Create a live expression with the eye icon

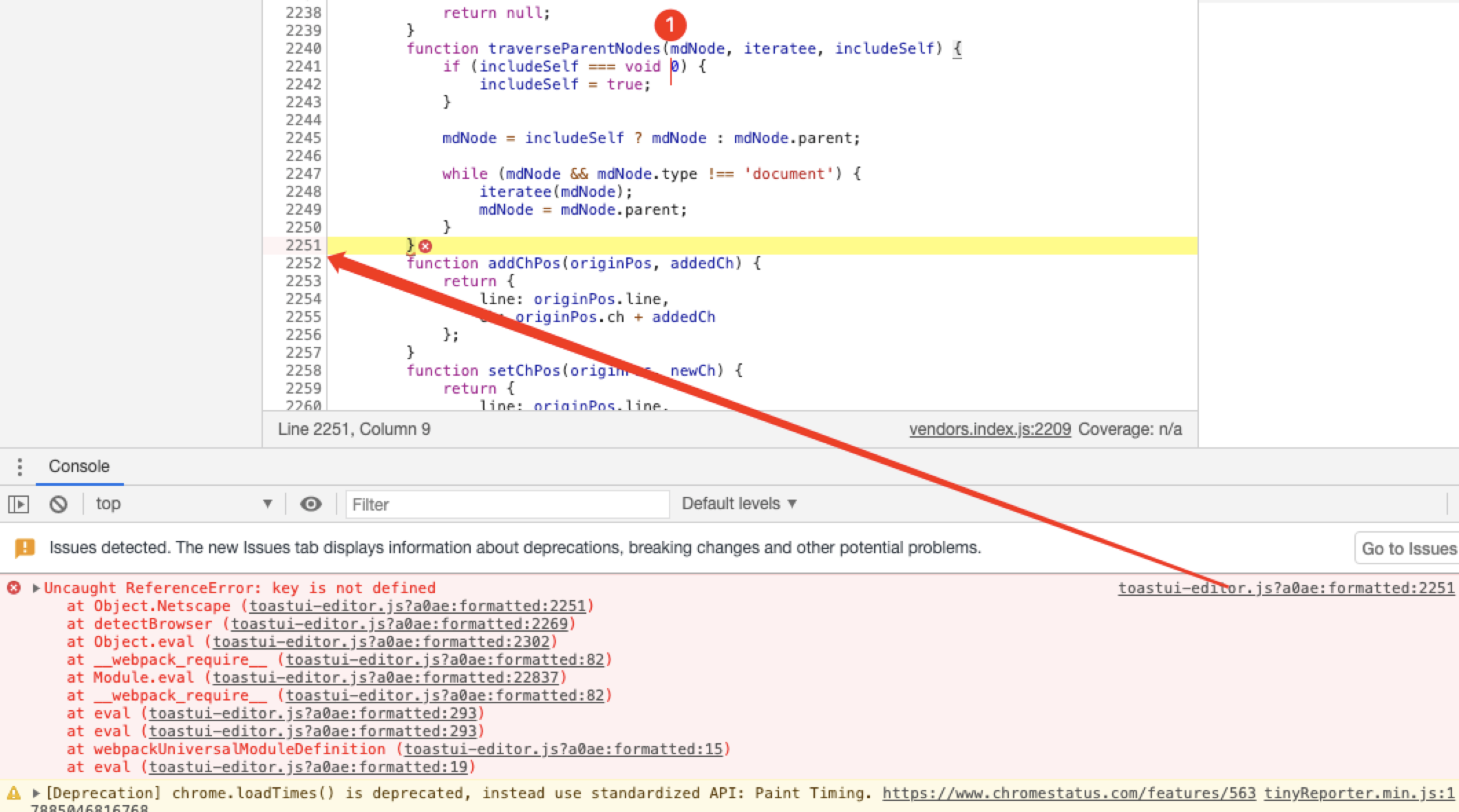[x=311, y=504]
